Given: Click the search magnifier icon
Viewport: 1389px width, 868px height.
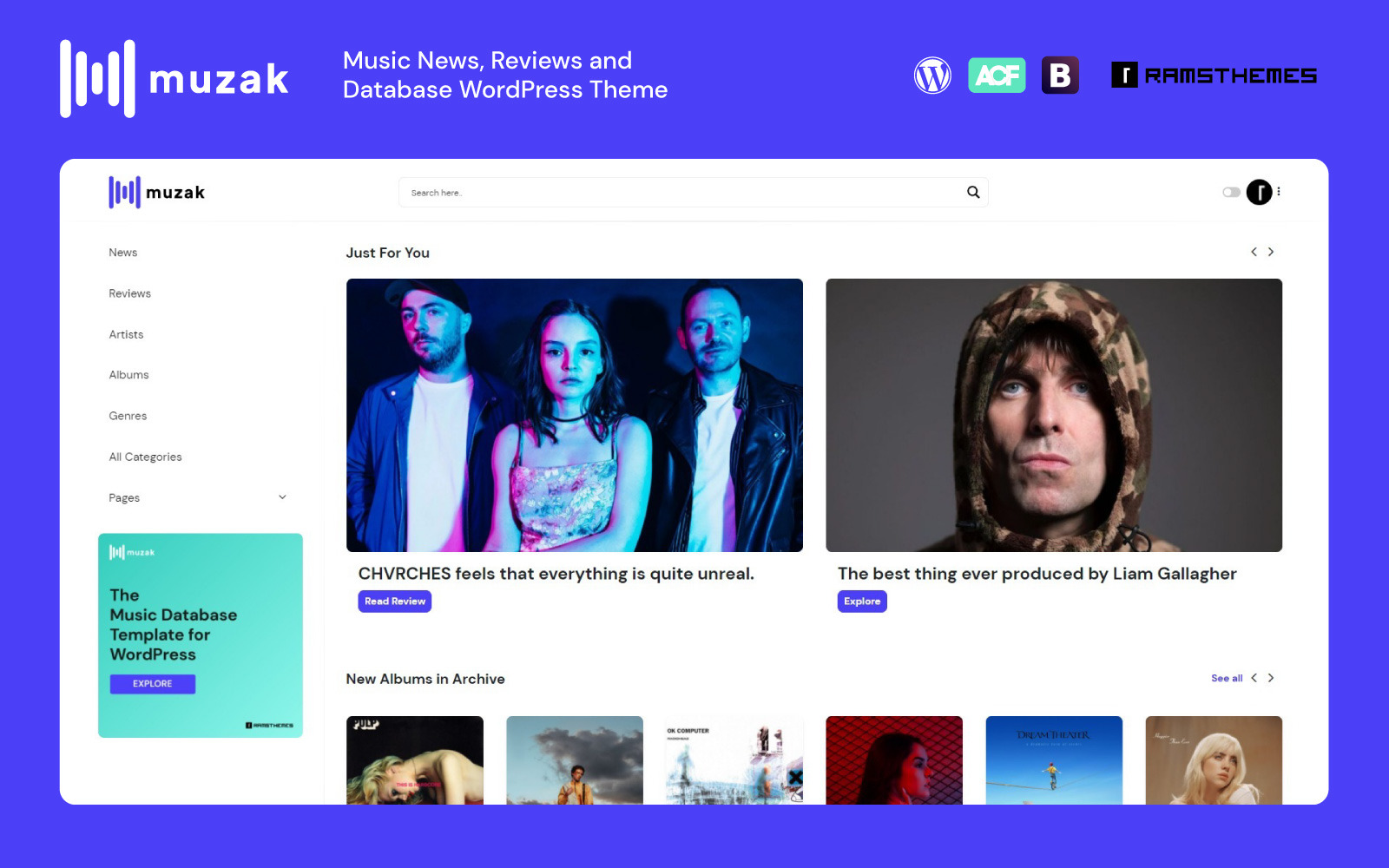Looking at the screenshot, I should pyautogui.click(x=972, y=192).
